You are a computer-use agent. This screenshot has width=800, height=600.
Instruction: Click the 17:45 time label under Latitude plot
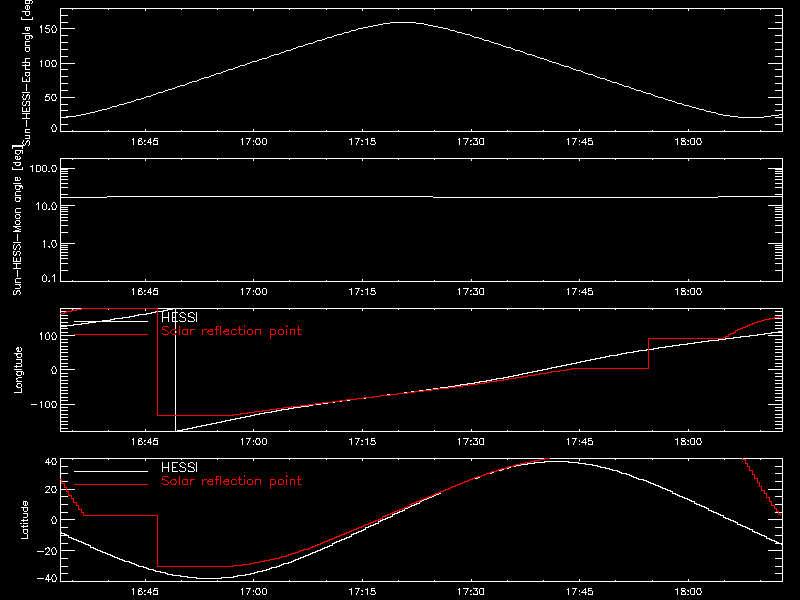pos(580,592)
